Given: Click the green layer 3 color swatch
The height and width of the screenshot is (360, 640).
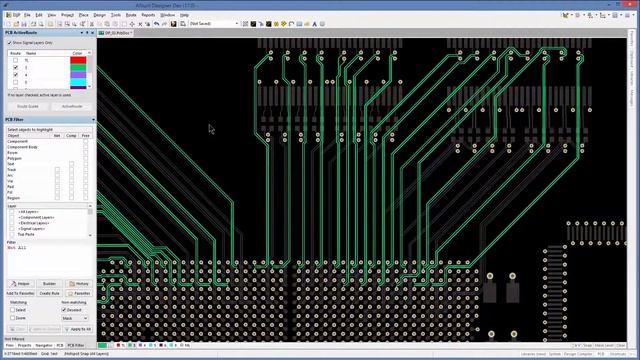Looking at the screenshot, I should click(78, 67).
